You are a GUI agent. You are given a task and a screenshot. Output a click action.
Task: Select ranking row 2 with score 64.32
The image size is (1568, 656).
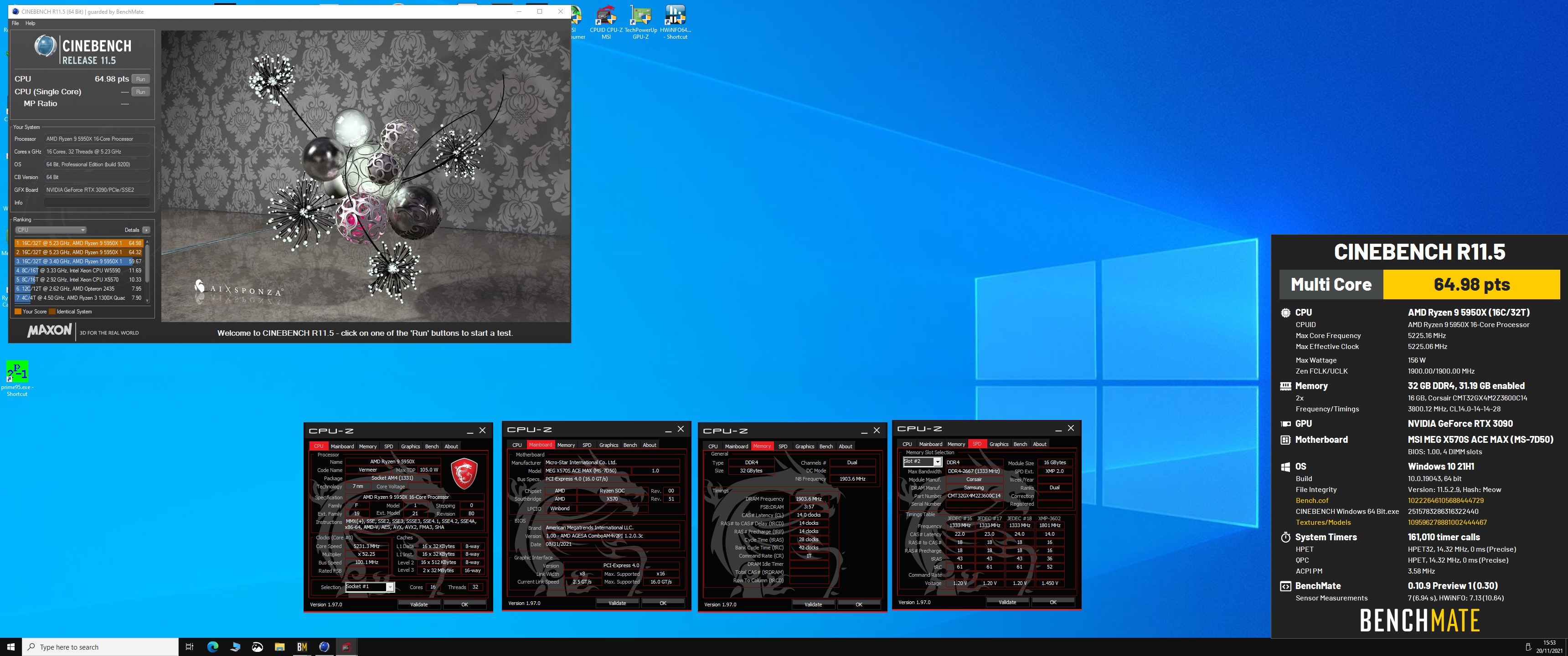78,252
